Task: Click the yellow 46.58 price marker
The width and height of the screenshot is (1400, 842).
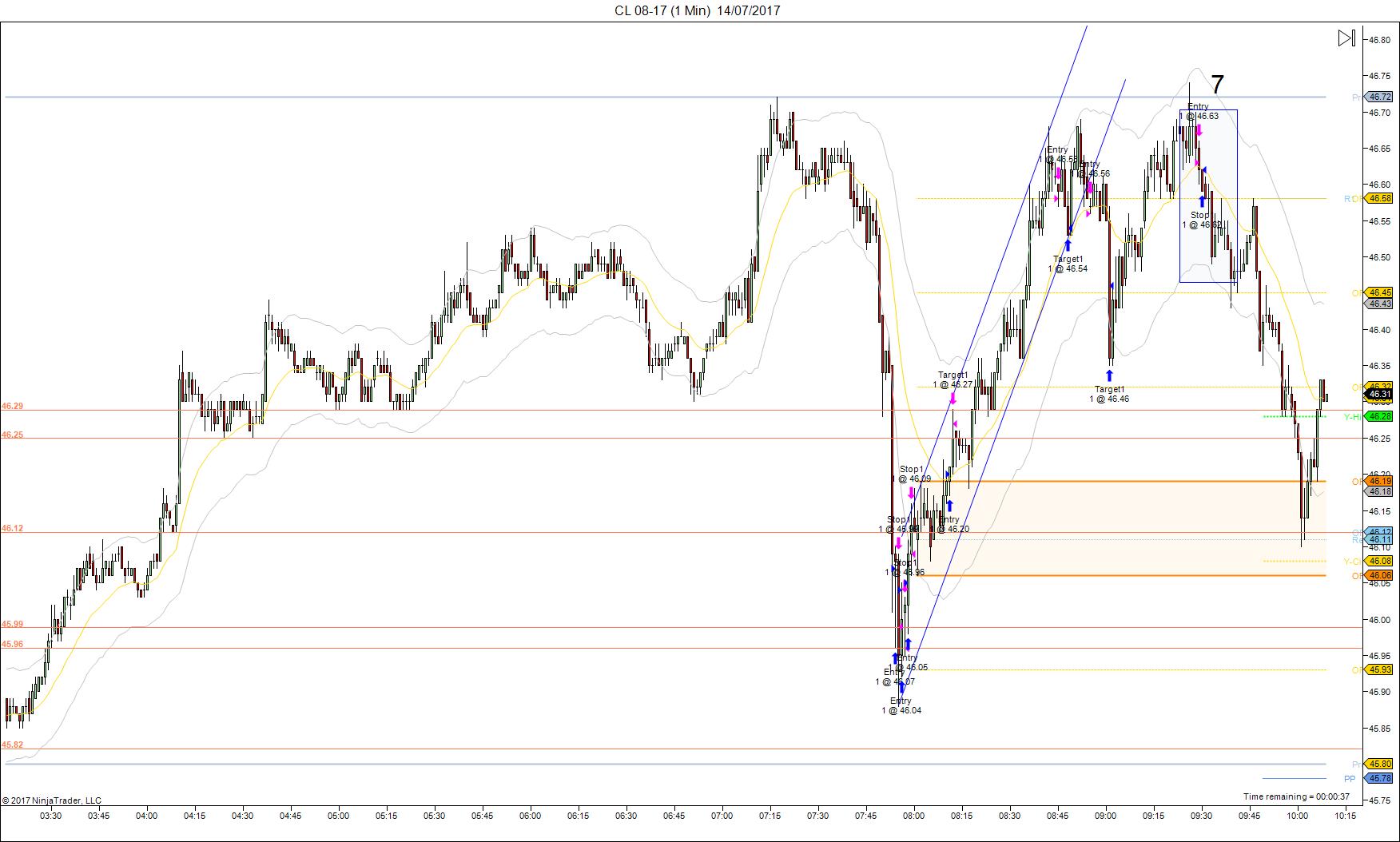Action: tap(1380, 198)
